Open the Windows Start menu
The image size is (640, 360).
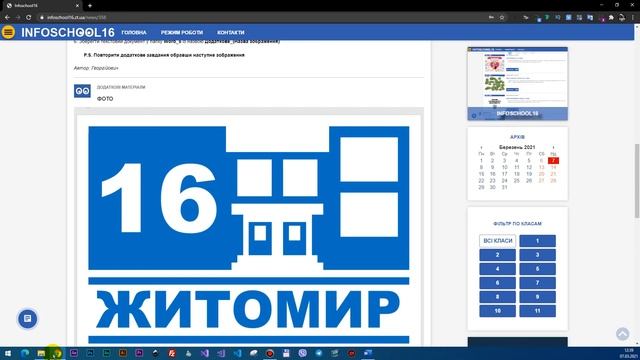click(x=8, y=353)
